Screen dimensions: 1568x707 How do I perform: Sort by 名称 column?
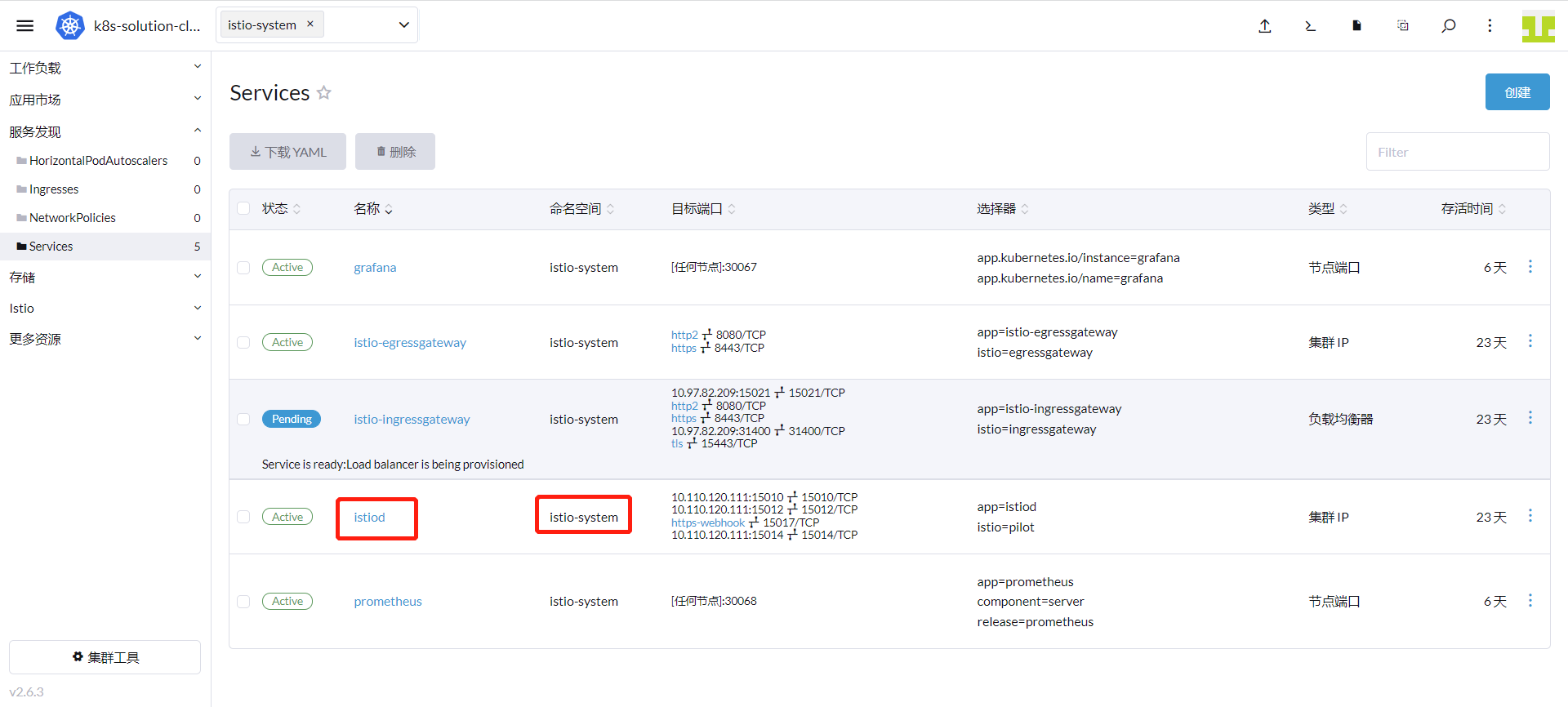[x=373, y=209]
